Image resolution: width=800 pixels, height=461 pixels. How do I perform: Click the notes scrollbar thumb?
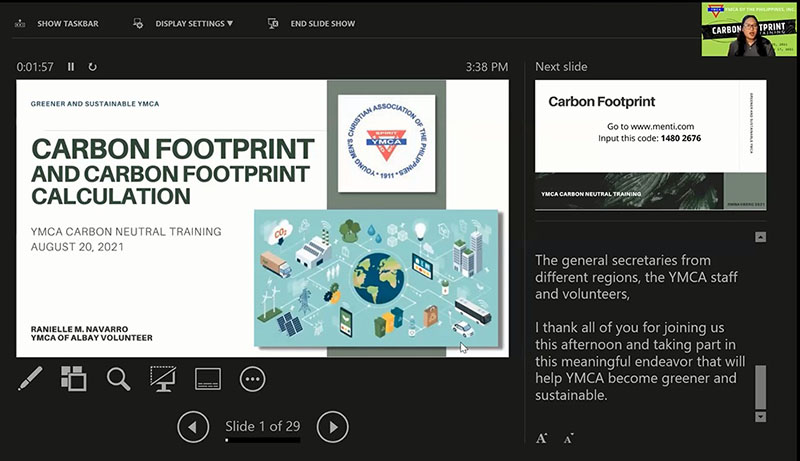click(760, 387)
